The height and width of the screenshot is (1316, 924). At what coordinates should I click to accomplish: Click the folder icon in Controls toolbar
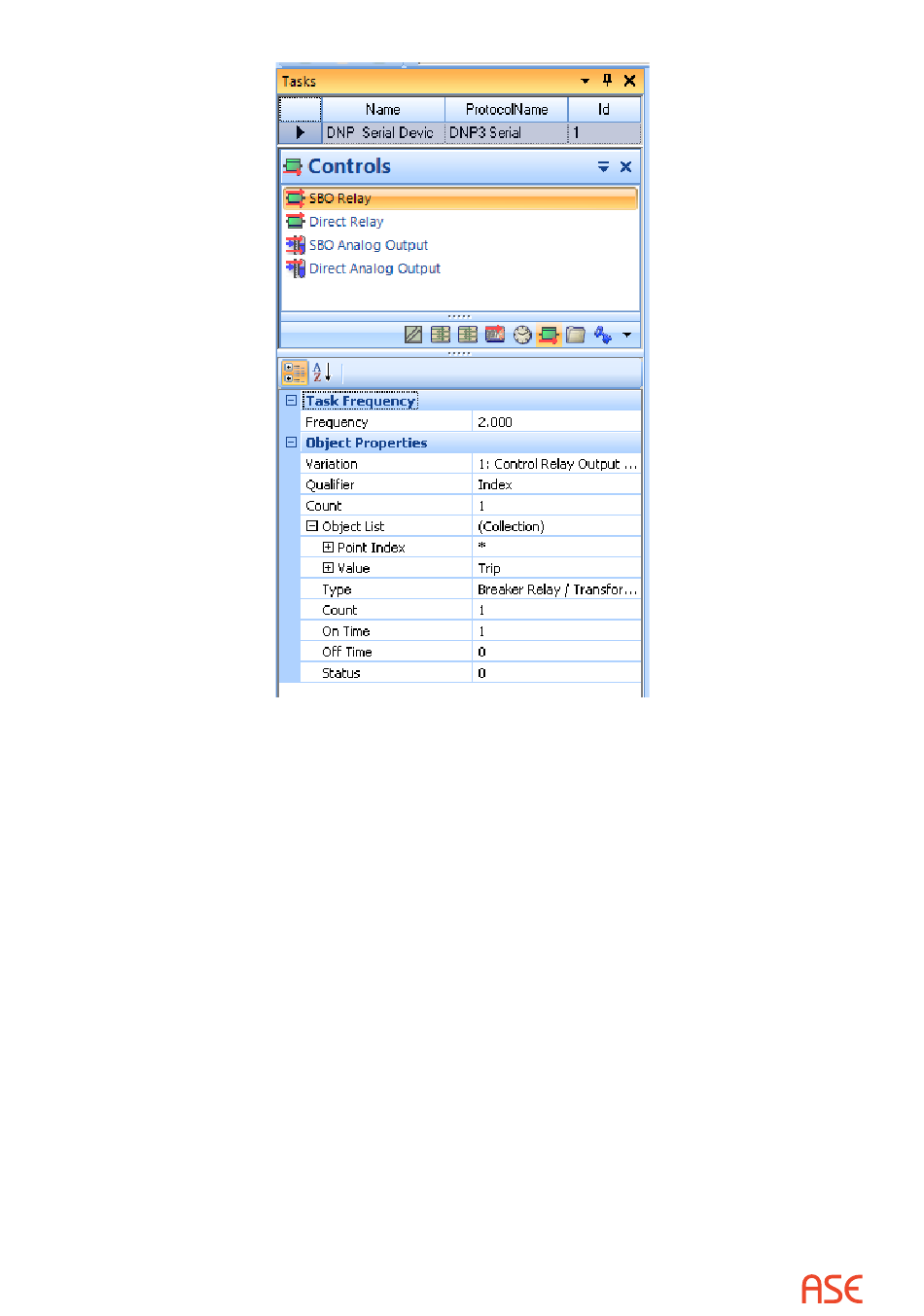pyautogui.click(x=576, y=336)
